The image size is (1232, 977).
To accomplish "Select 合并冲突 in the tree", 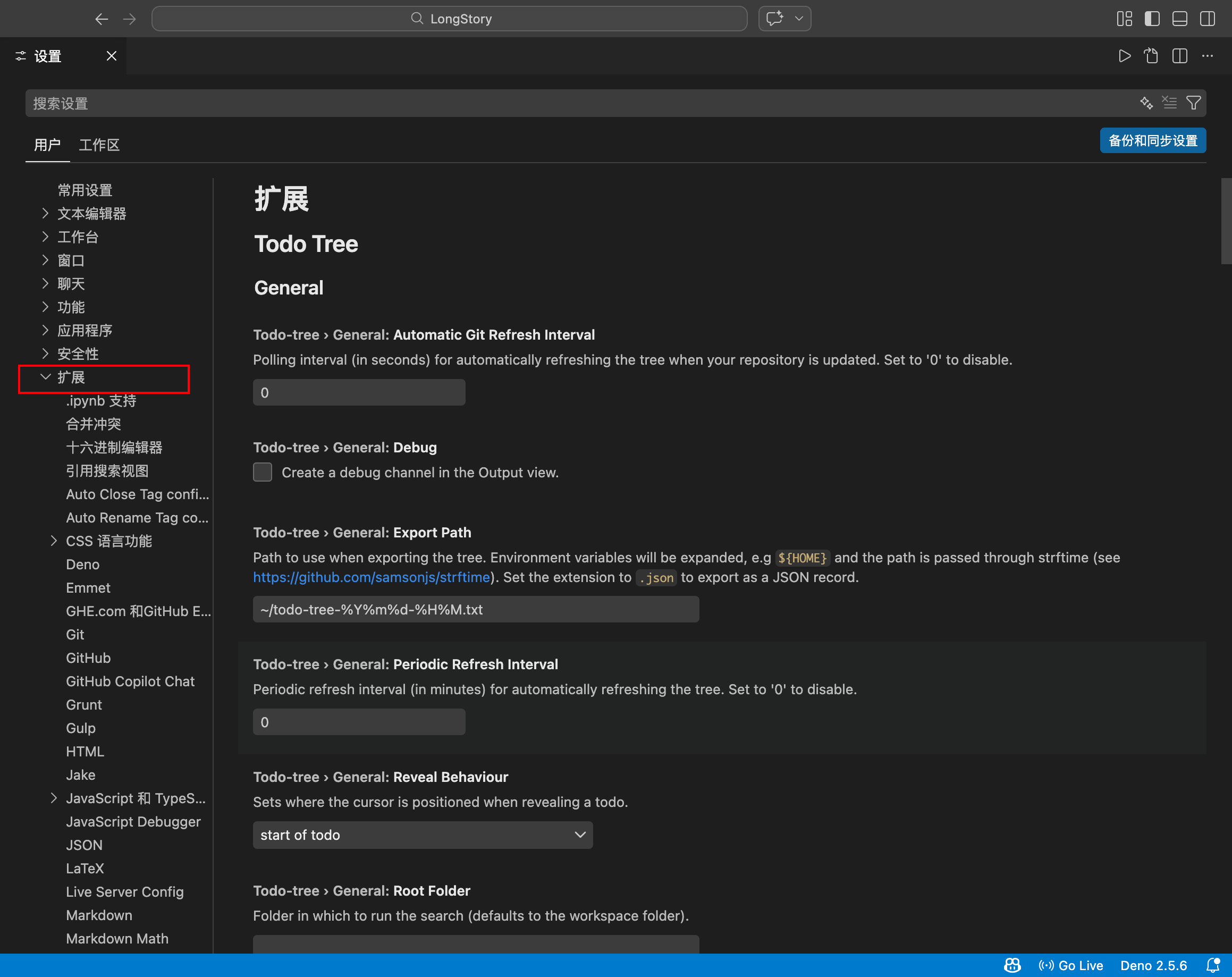I will [x=94, y=425].
